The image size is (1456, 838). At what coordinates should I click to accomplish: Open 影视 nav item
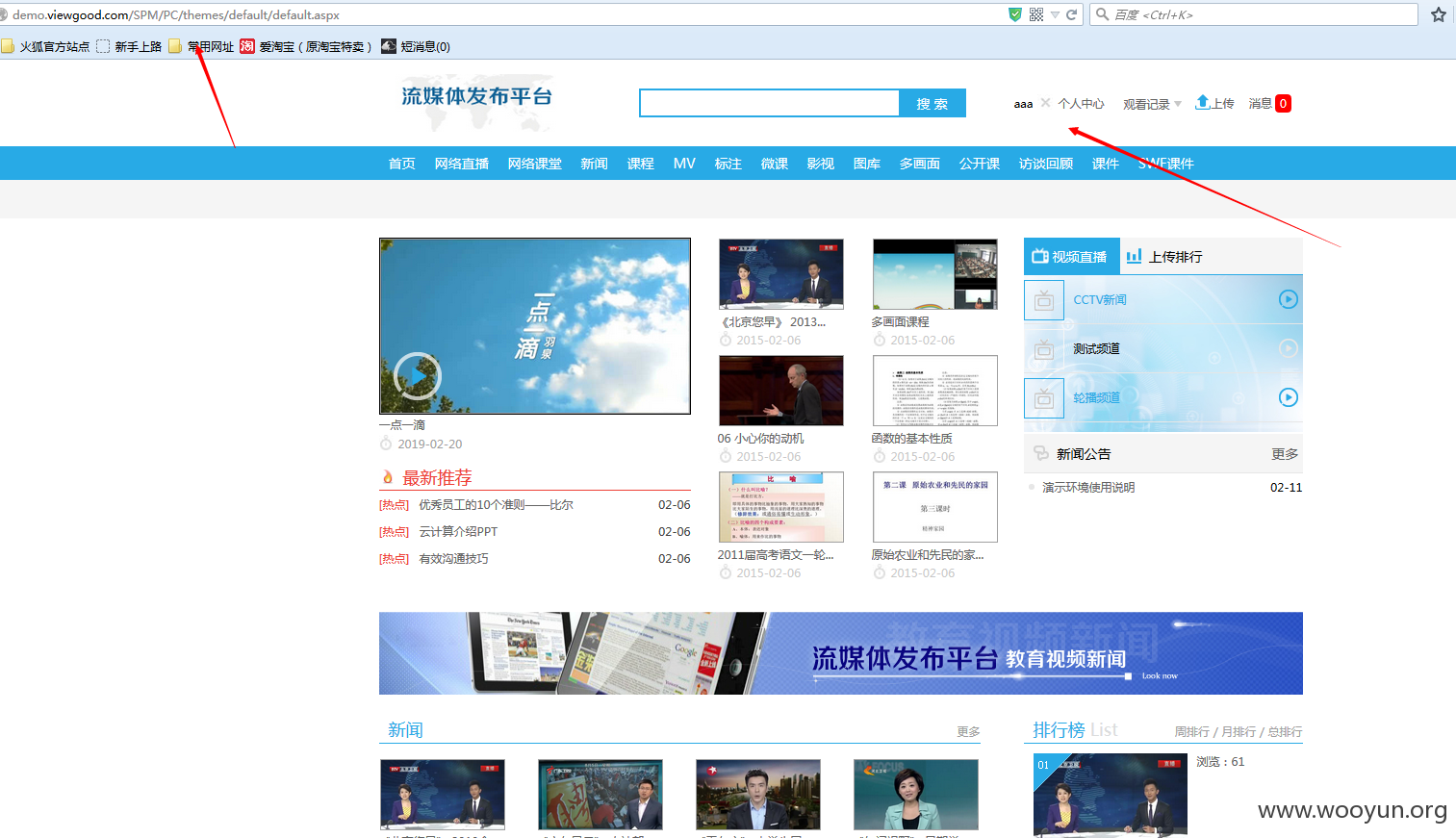pos(821,164)
